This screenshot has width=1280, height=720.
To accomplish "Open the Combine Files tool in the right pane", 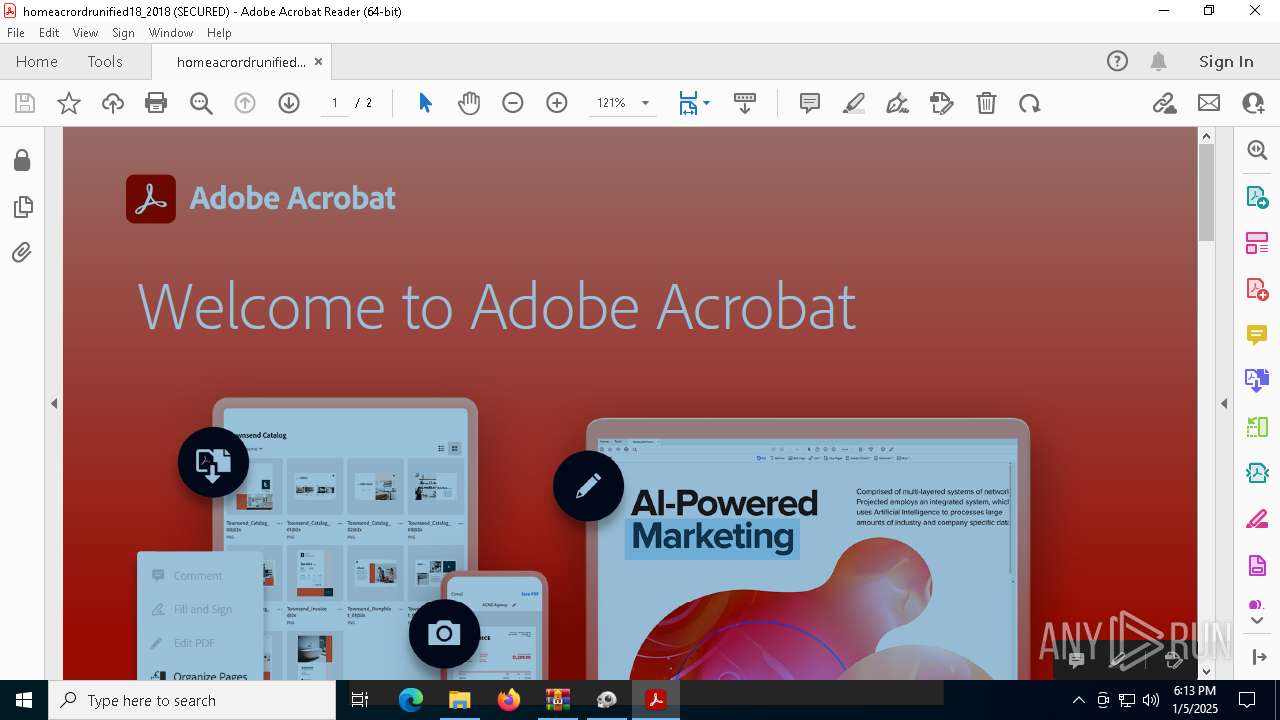I will point(1257,381).
